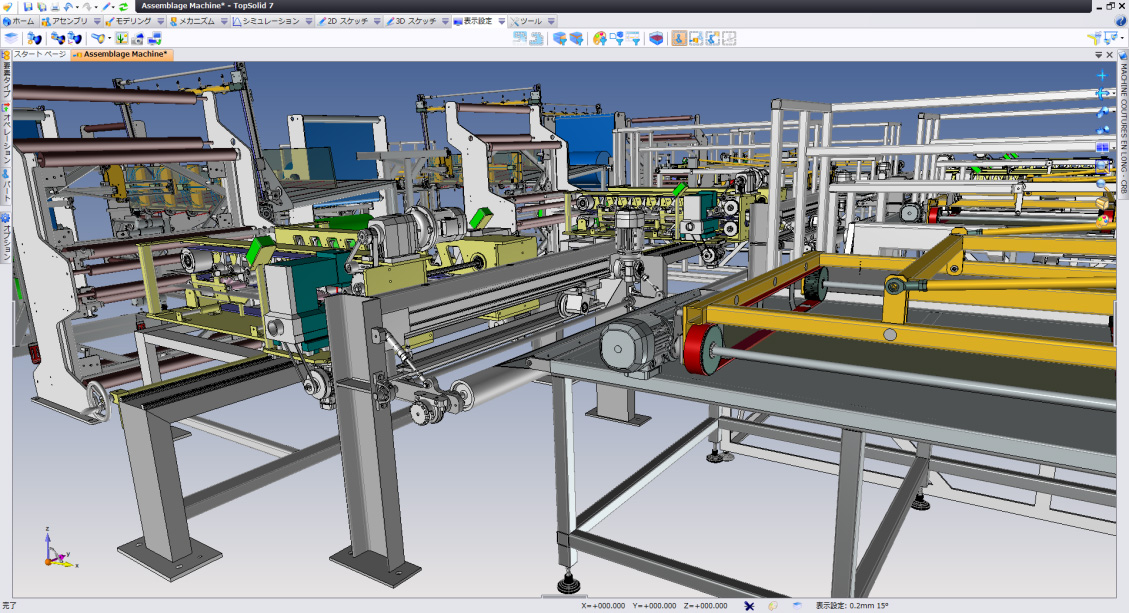Screen dimensions: 1129x613
Task: Toggle the green-arrow display option button
Action: click(121, 38)
